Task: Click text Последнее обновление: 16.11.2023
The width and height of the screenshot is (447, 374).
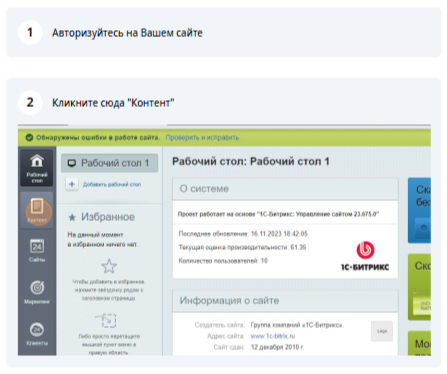Action: coord(243,234)
